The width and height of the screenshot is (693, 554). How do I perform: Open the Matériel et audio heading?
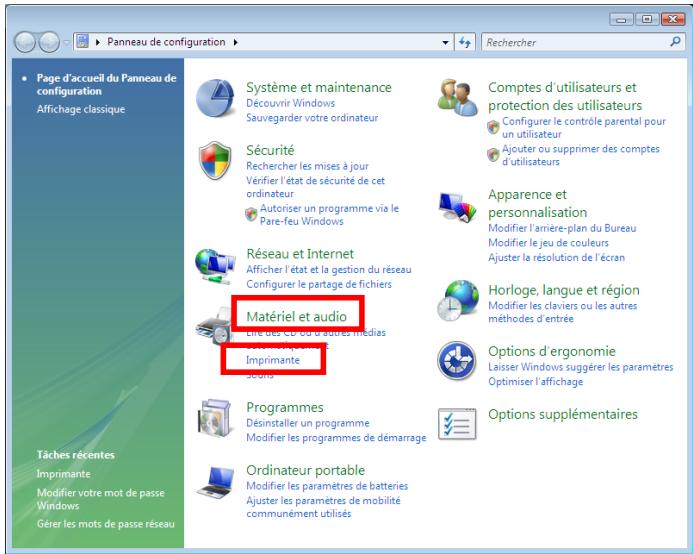coord(296,316)
